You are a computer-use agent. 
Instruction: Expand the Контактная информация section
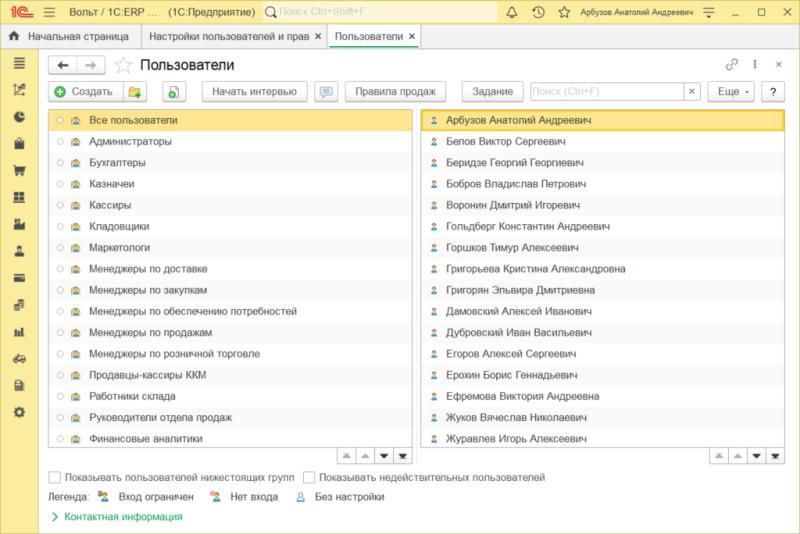tap(116, 517)
